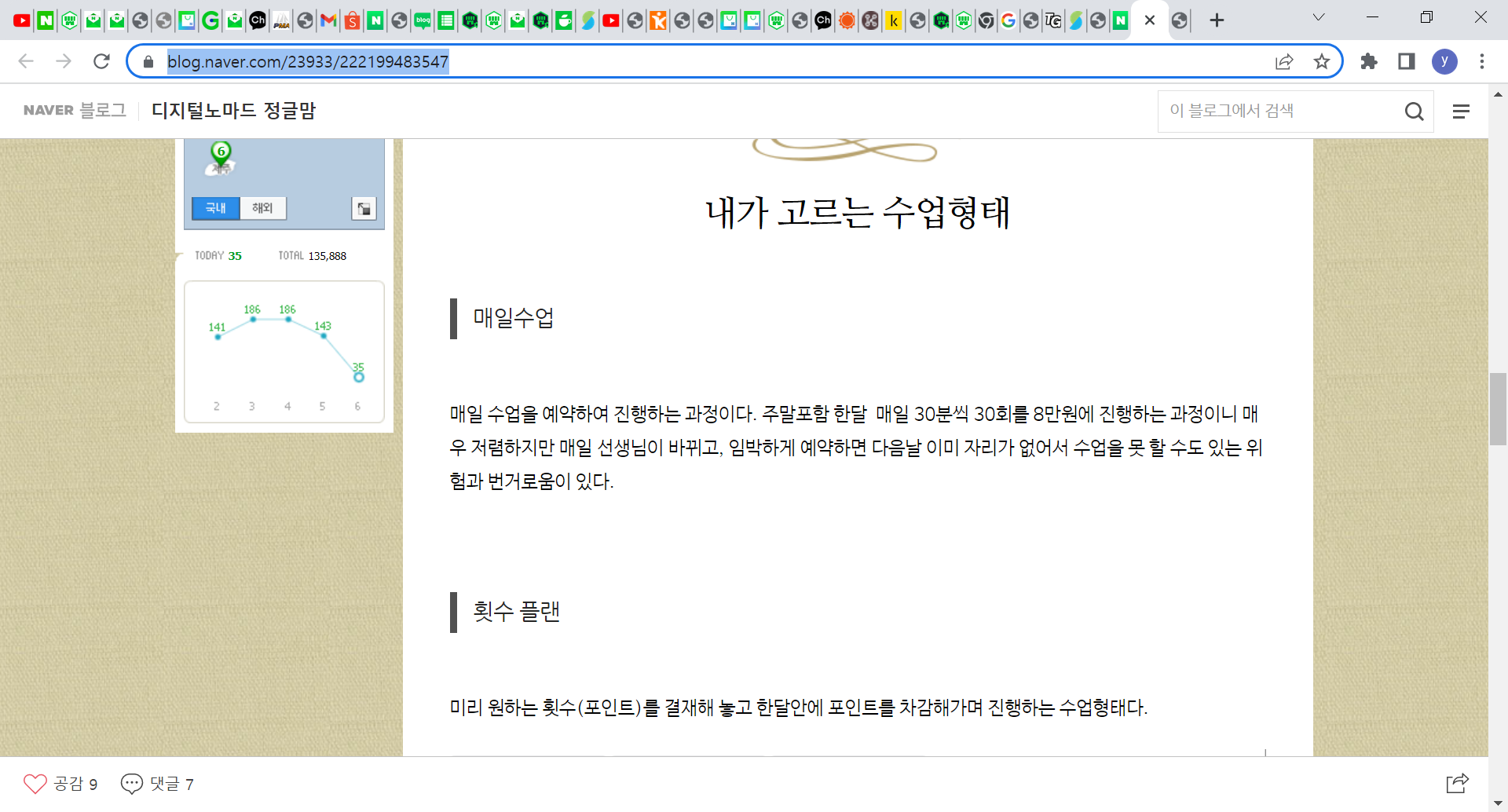Image resolution: width=1508 pixels, height=812 pixels.
Task: Click the share page icon in address bar
Action: pos(1284,61)
